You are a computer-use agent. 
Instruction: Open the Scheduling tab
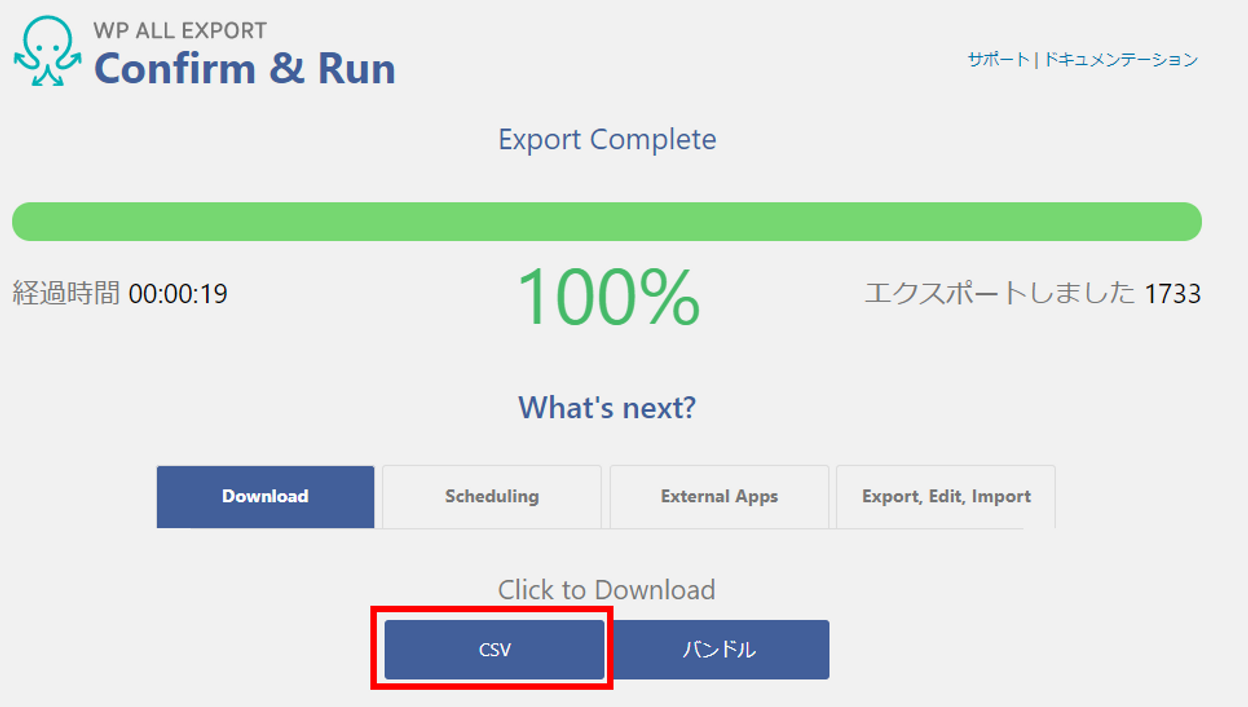[492, 496]
